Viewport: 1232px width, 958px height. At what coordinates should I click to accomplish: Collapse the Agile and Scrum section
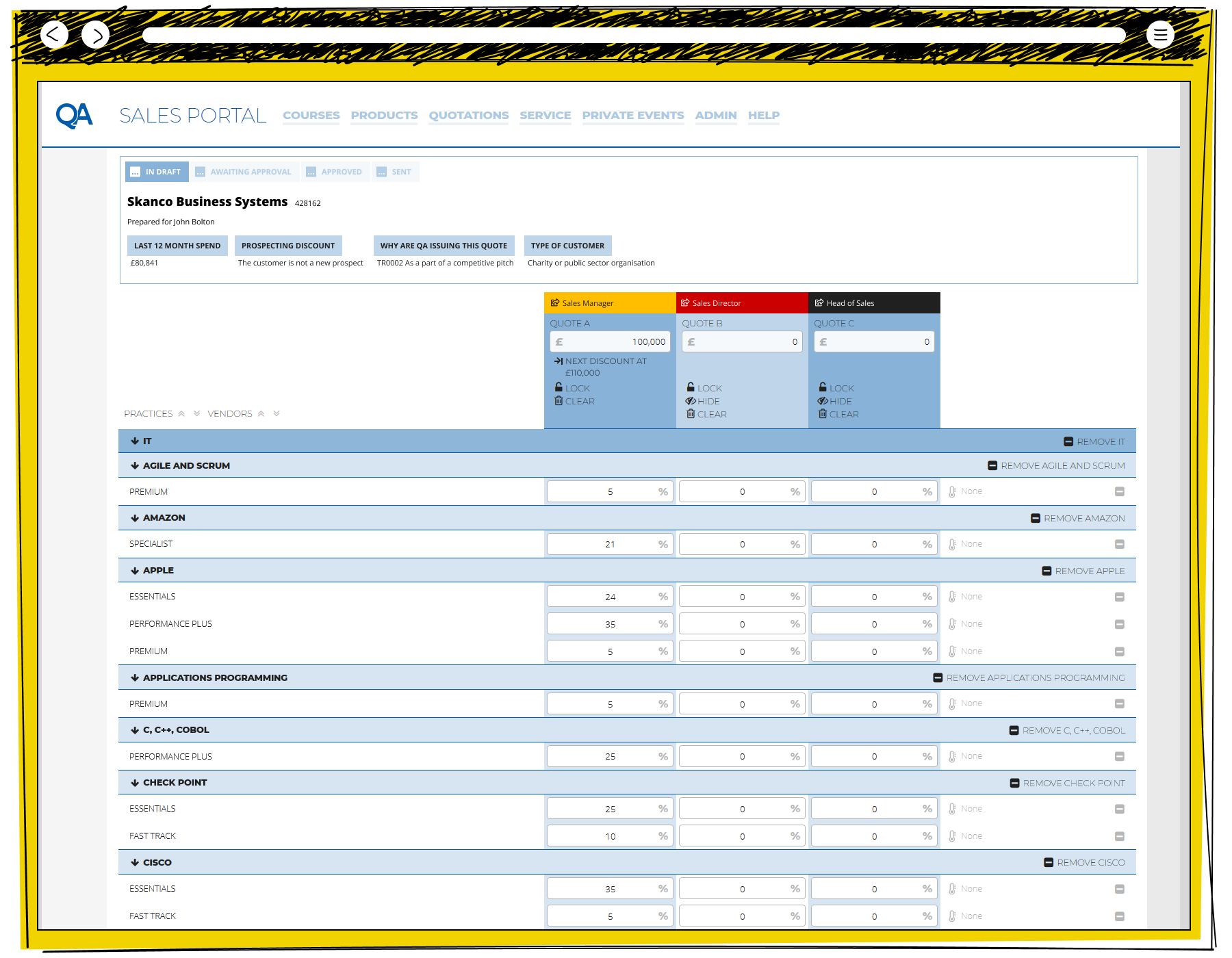pos(135,466)
